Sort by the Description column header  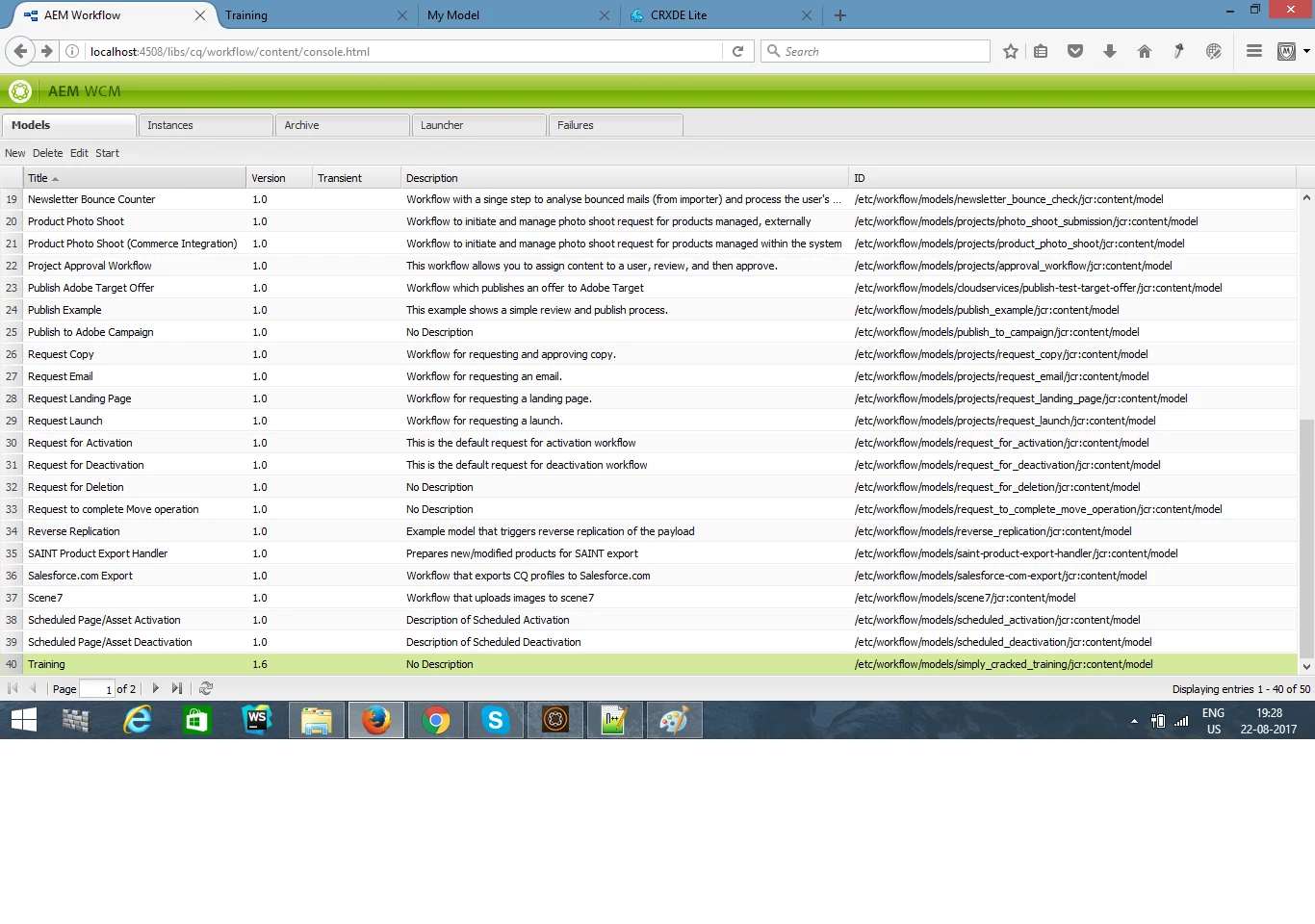tap(625, 178)
